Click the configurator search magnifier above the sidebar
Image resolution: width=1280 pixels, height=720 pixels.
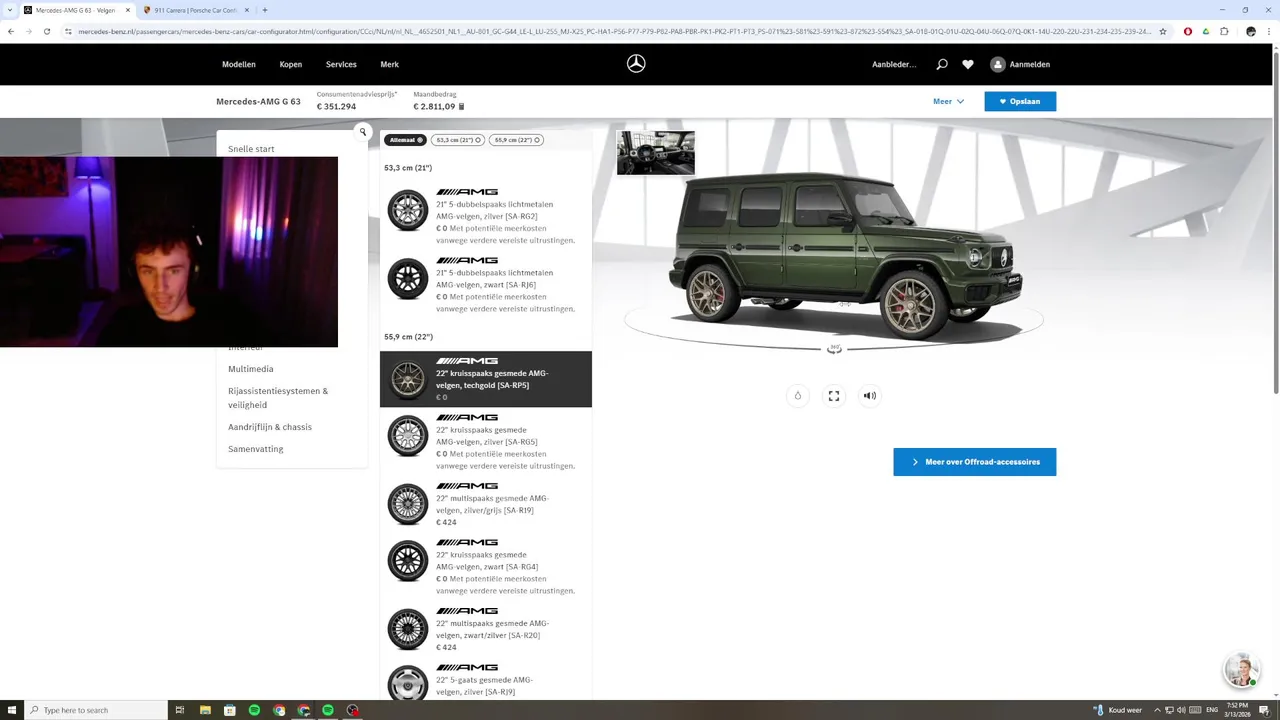pyautogui.click(x=363, y=132)
